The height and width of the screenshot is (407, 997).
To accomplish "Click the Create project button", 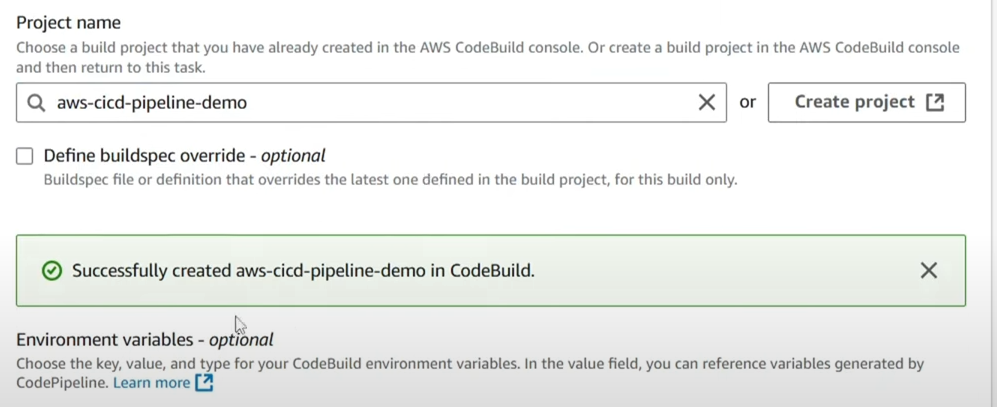I will pyautogui.click(x=867, y=102).
